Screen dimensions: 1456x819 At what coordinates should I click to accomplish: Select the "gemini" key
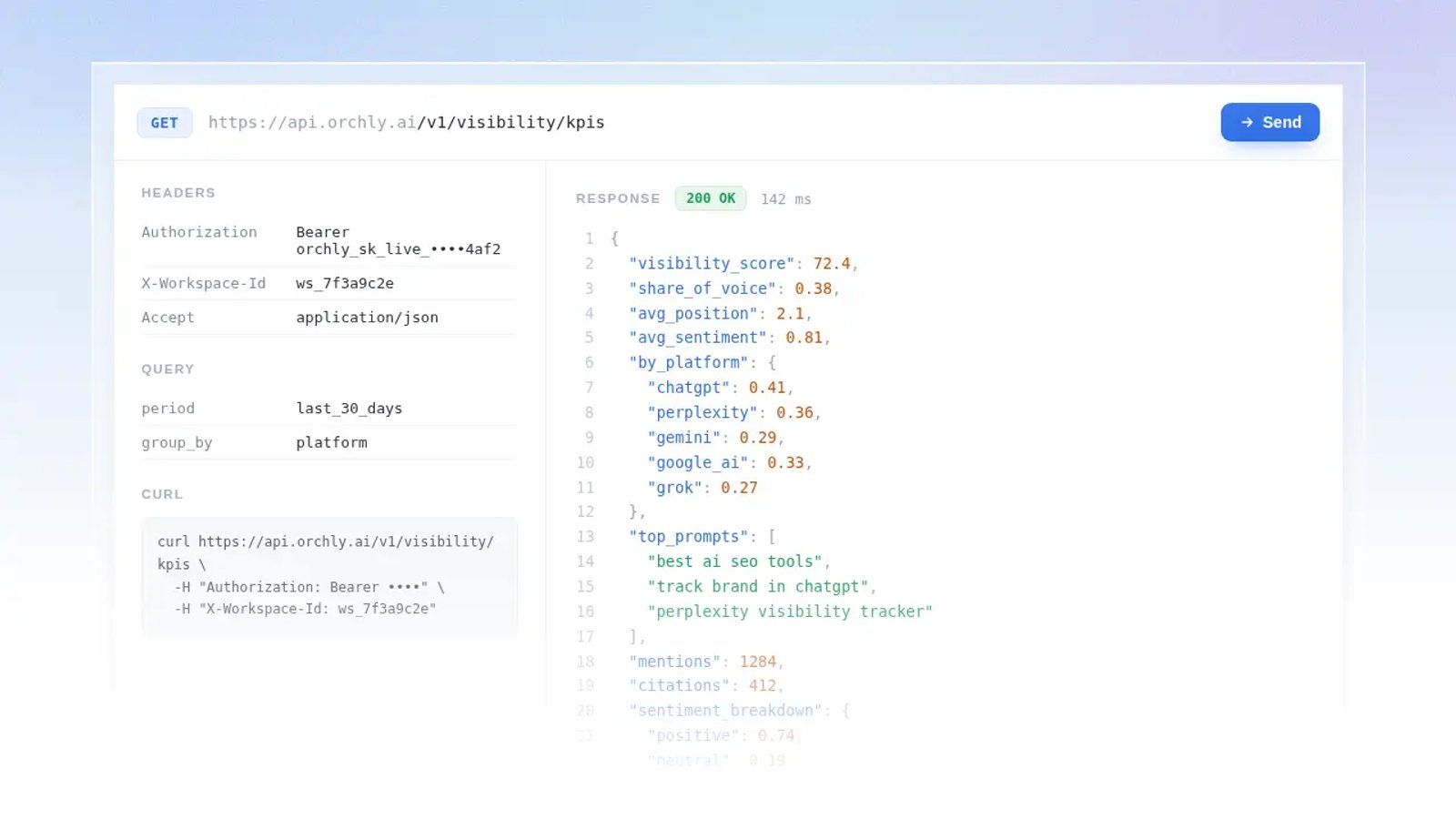pyautogui.click(x=684, y=438)
